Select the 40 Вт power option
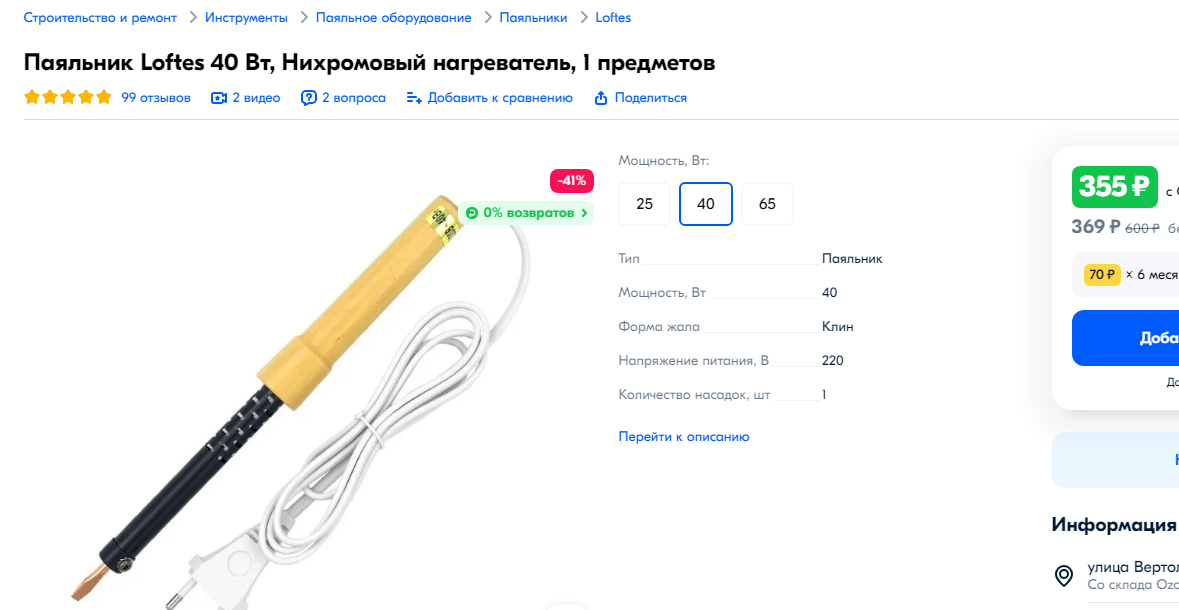1179x610 pixels. pos(706,204)
